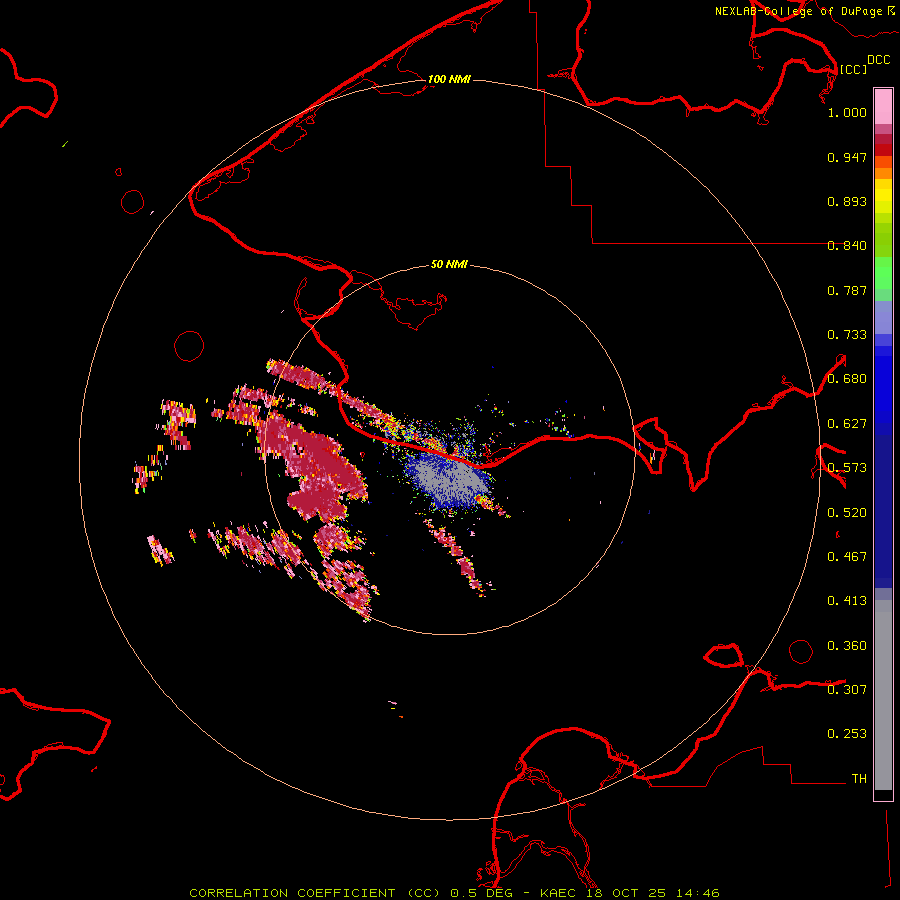Click the TH threshold label
The image size is (900, 900).
pos(859,778)
